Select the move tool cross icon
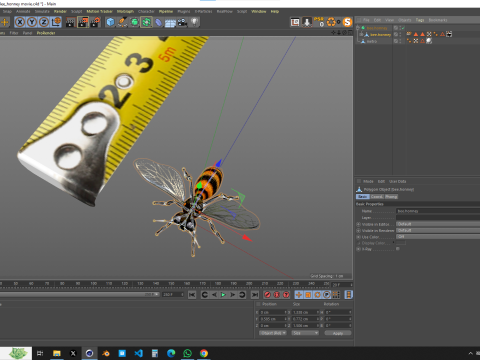 click(x=5, y=22)
